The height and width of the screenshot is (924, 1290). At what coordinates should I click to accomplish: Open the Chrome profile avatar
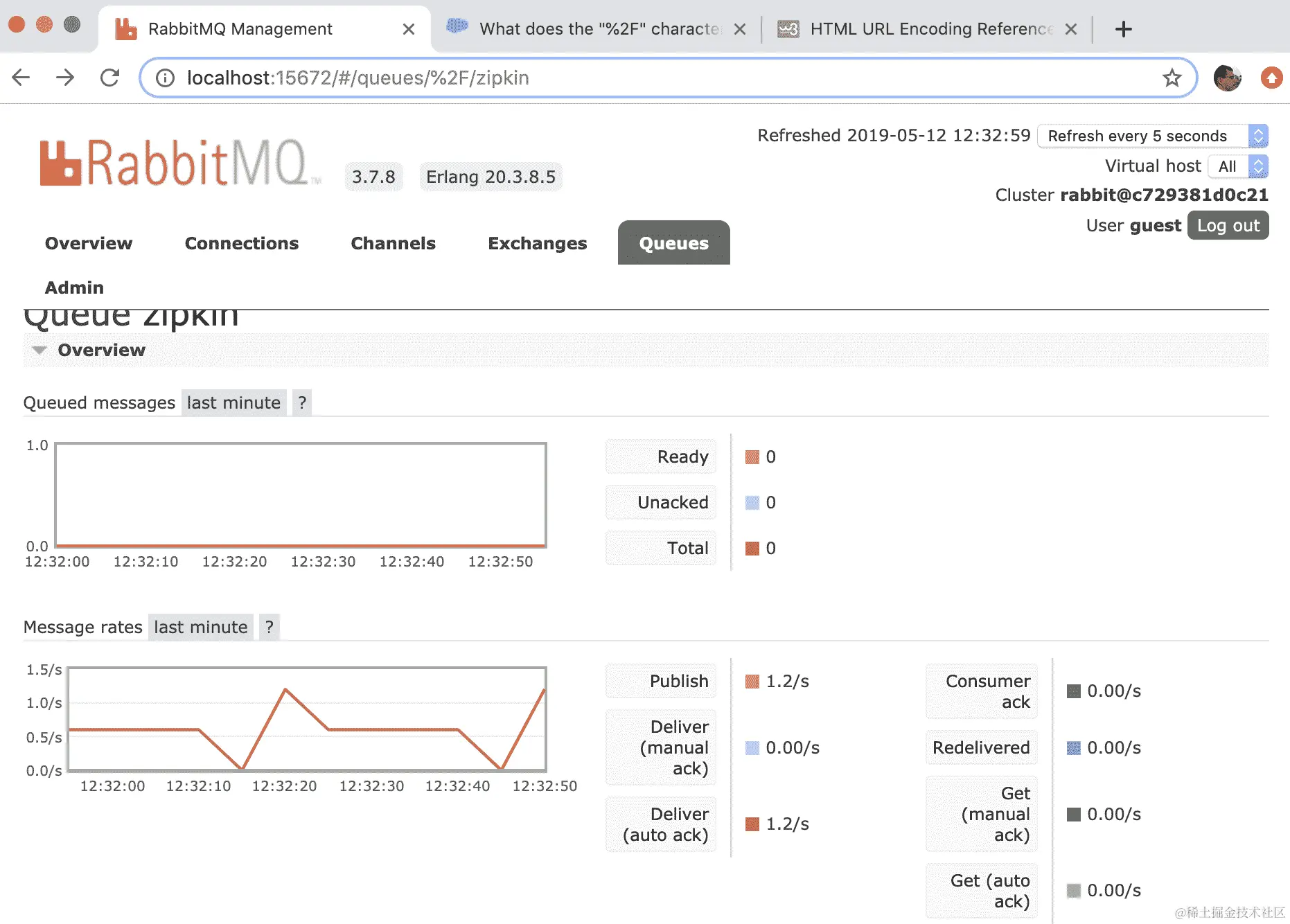(1227, 78)
